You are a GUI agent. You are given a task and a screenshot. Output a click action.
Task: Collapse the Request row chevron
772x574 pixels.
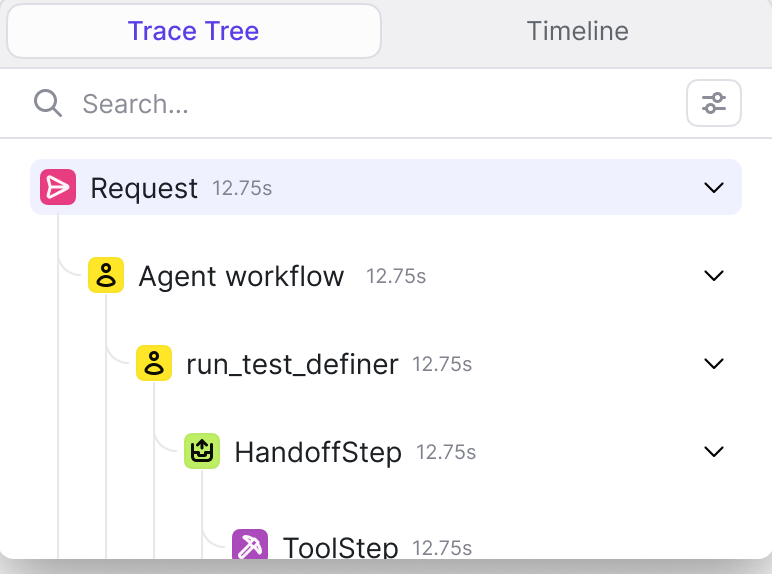coord(714,188)
